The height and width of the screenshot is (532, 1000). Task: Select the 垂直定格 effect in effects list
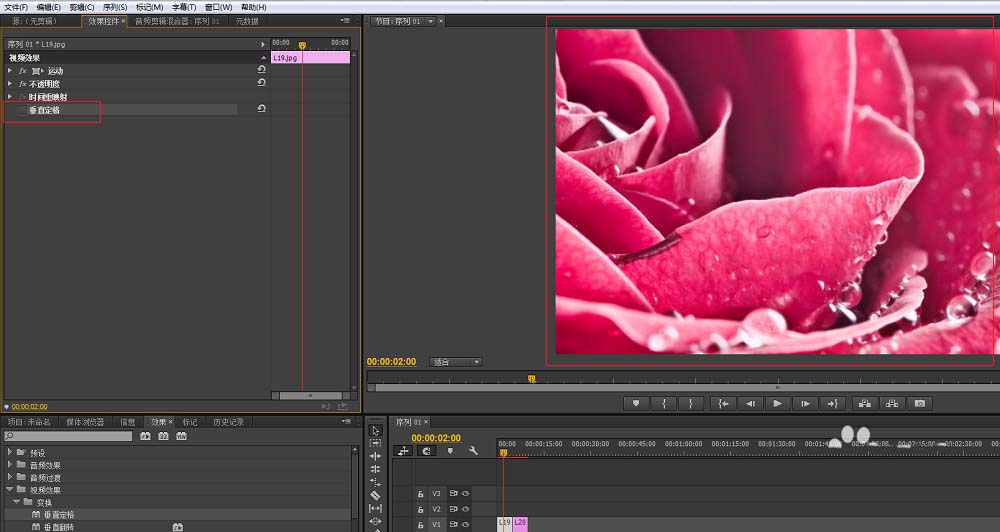click(x=58, y=514)
